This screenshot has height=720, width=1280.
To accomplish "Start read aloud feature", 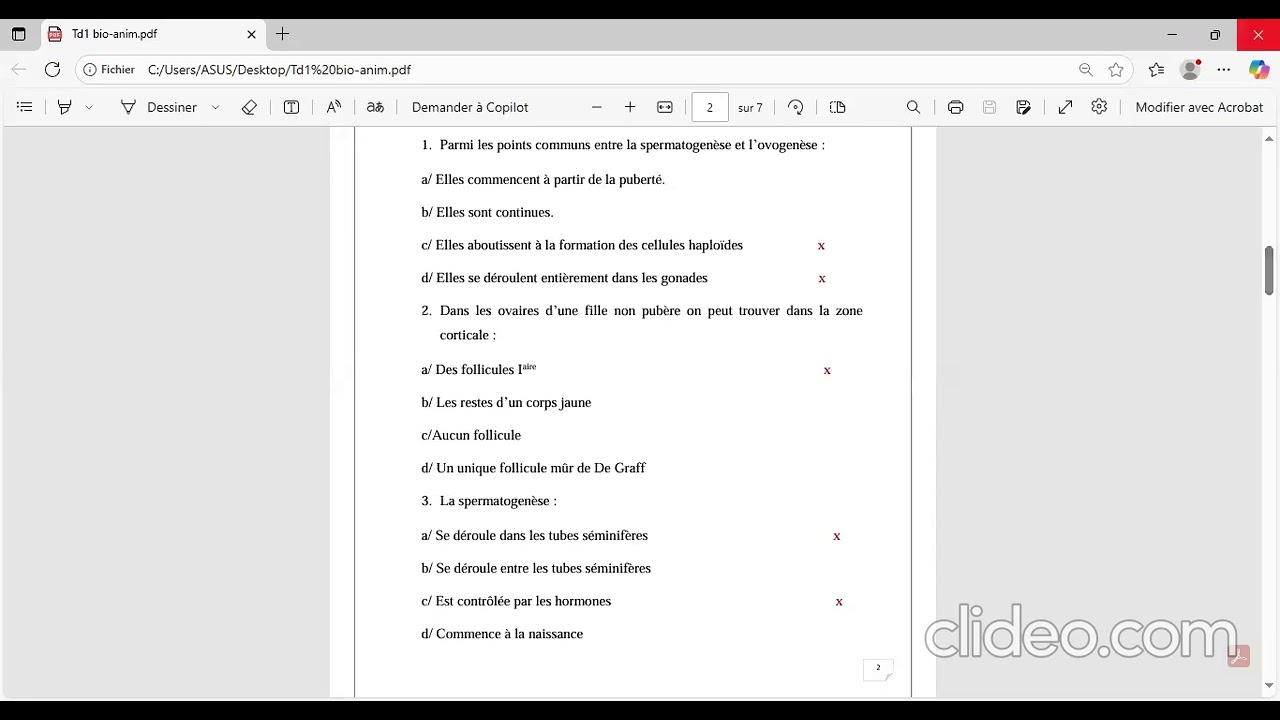I will [x=334, y=107].
